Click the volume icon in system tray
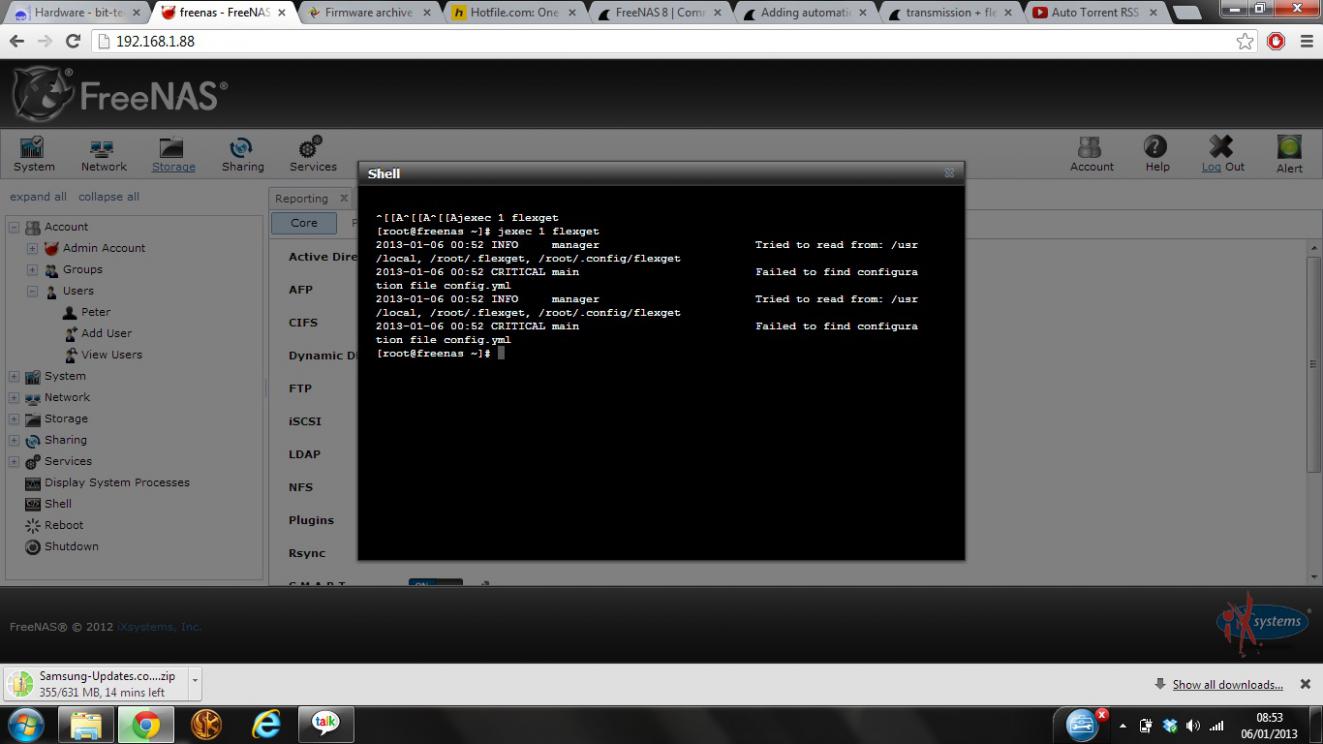Screen dimensions: 1323x744 (x=1193, y=726)
